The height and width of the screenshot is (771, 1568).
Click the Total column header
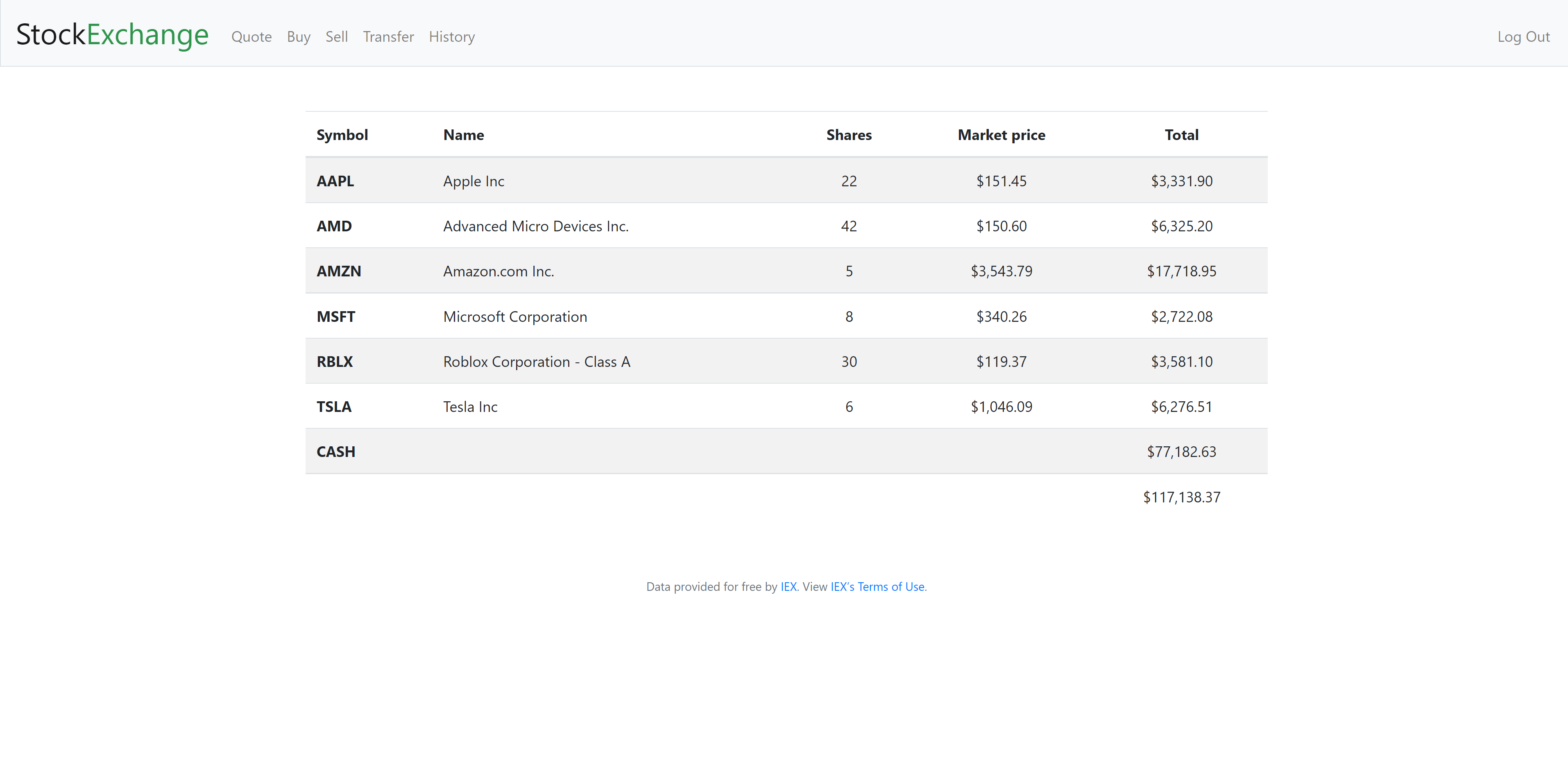click(1181, 135)
